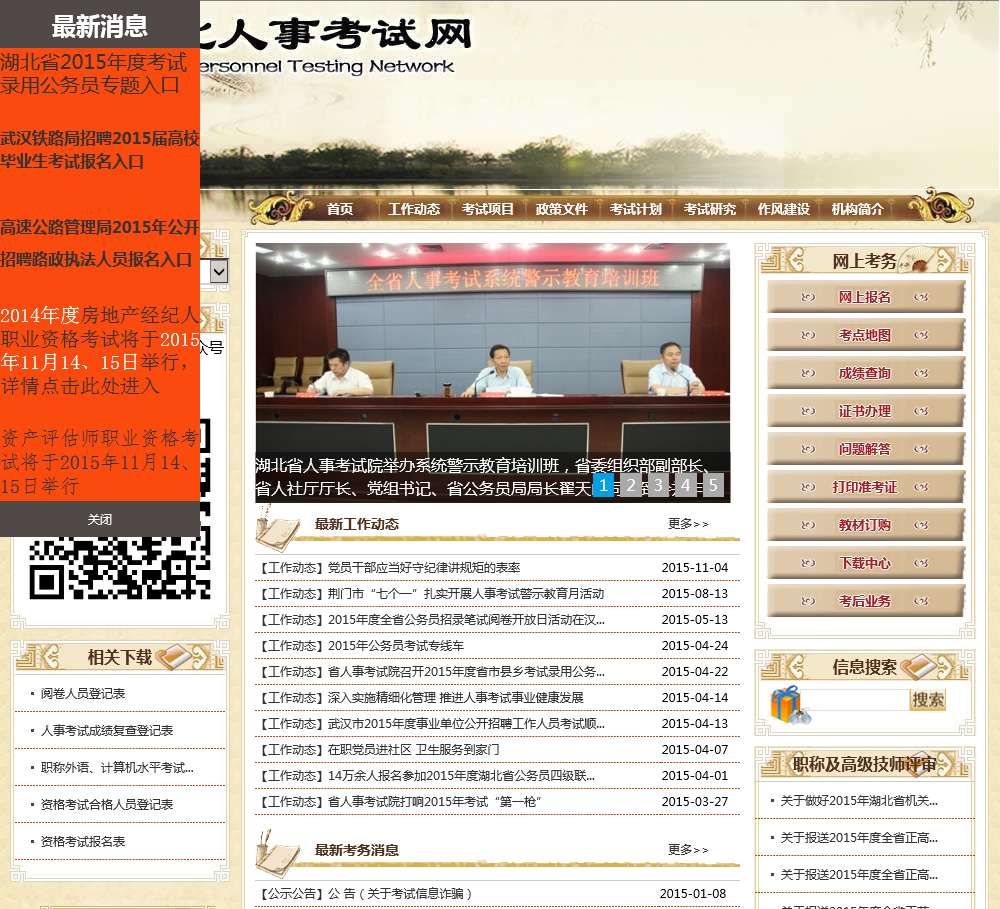
Task: Click the book icon beside 最新工作动态
Action: click(277, 529)
